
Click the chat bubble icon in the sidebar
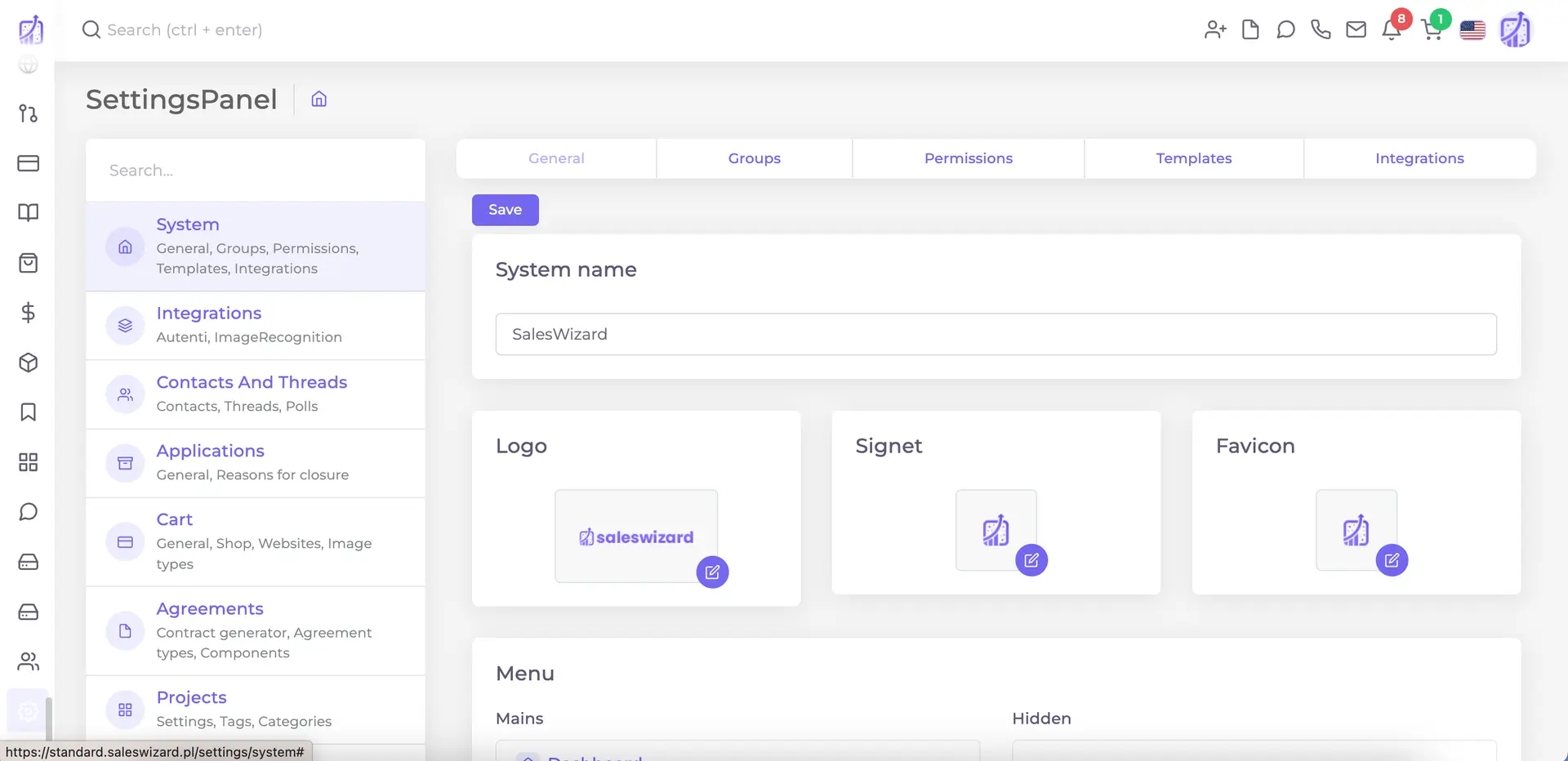28,511
